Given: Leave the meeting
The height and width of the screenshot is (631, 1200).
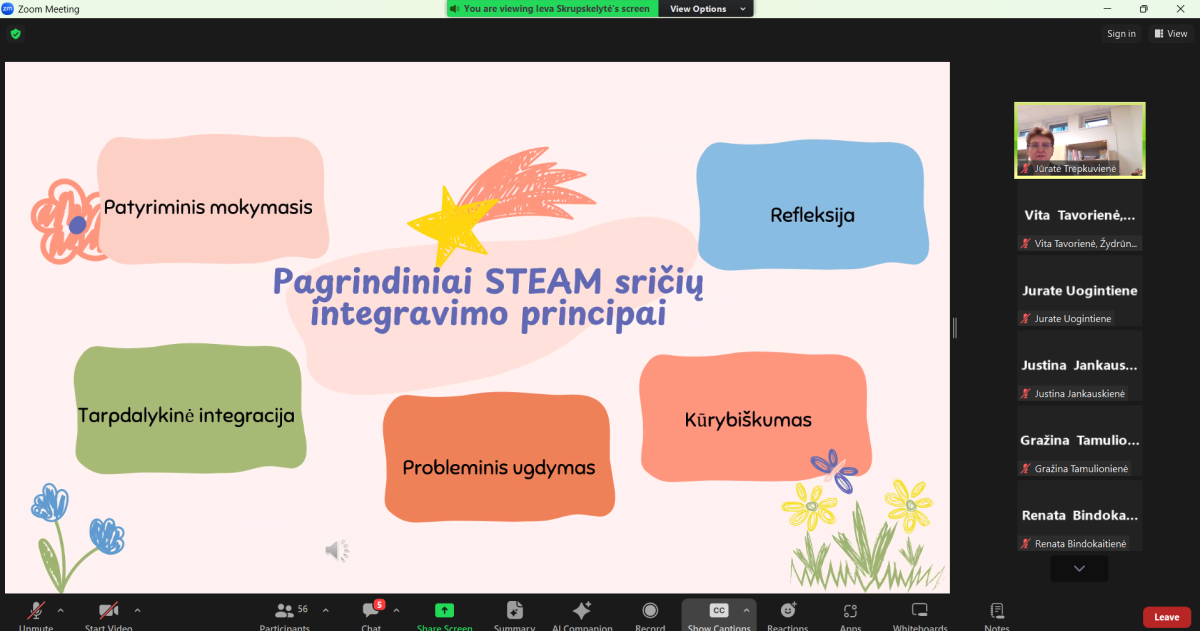Looking at the screenshot, I should (x=1166, y=617).
